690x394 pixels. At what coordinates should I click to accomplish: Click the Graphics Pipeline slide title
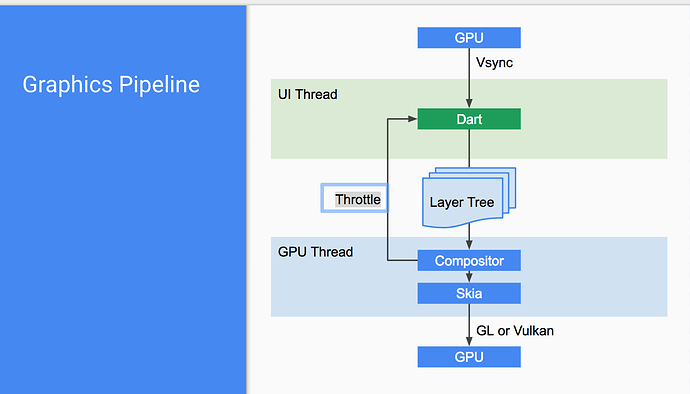(111, 85)
